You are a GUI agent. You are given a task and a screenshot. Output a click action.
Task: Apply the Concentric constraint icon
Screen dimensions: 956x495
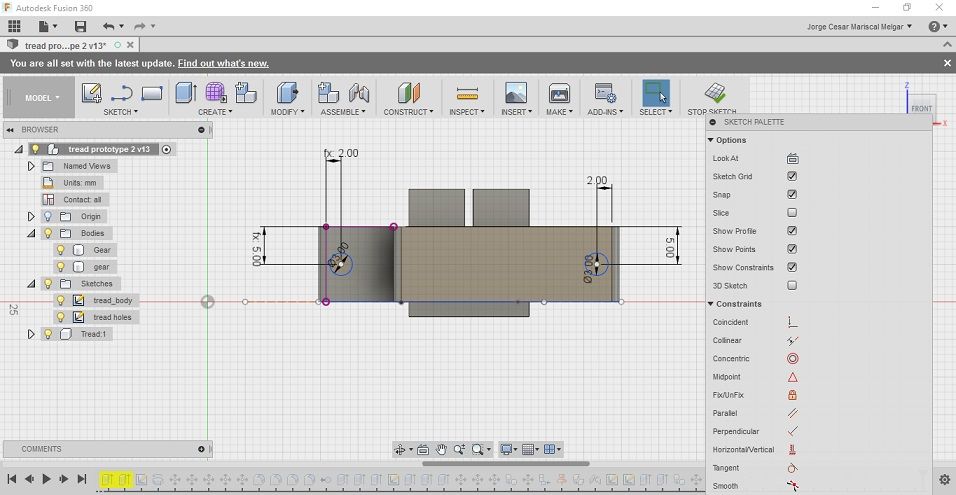(x=793, y=359)
